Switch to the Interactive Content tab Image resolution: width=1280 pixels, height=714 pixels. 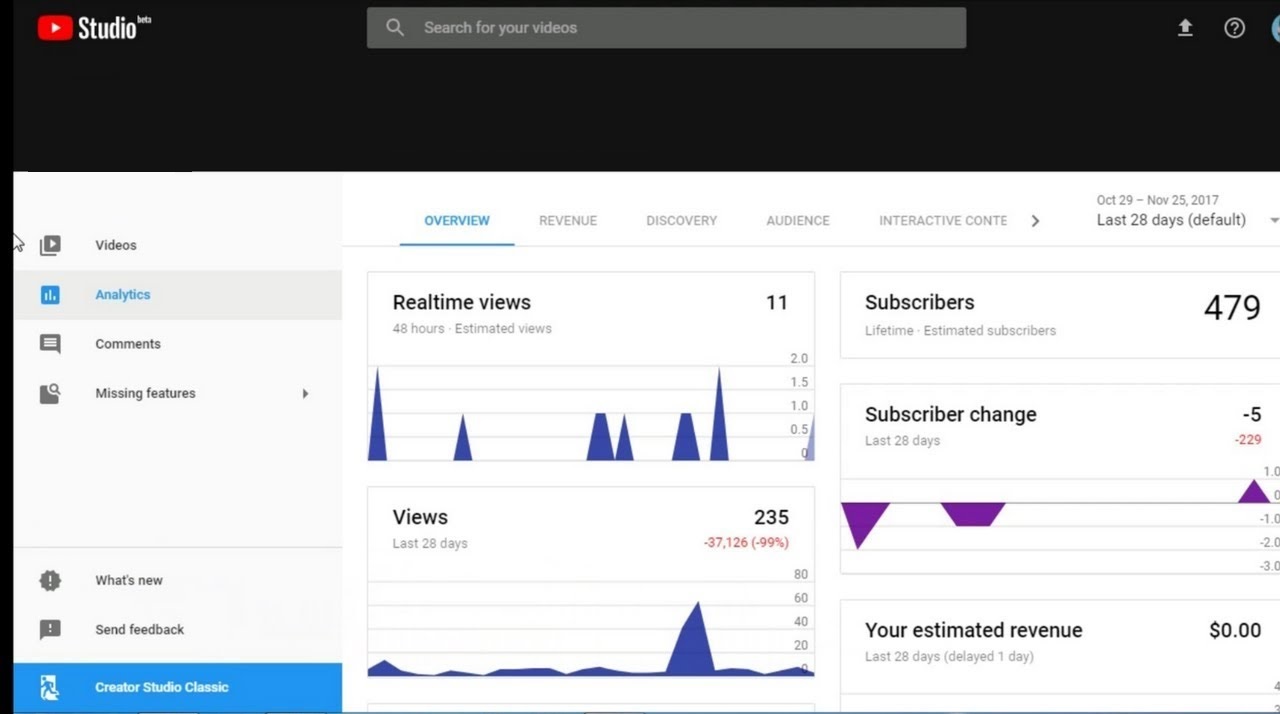click(x=943, y=221)
